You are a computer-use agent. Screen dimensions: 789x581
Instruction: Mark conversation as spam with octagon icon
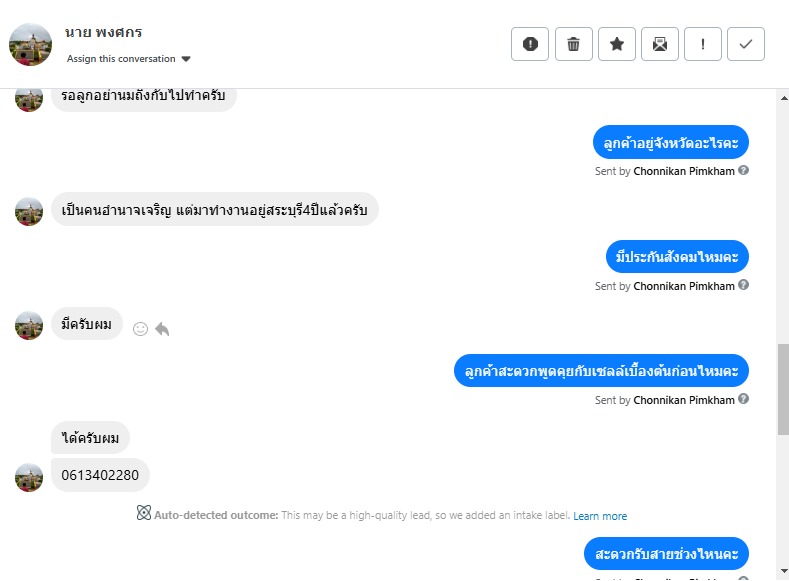pos(530,44)
